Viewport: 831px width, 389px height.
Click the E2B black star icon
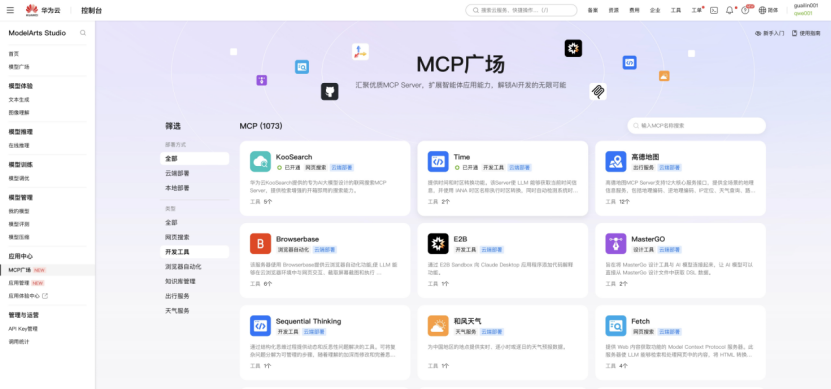(x=438, y=244)
